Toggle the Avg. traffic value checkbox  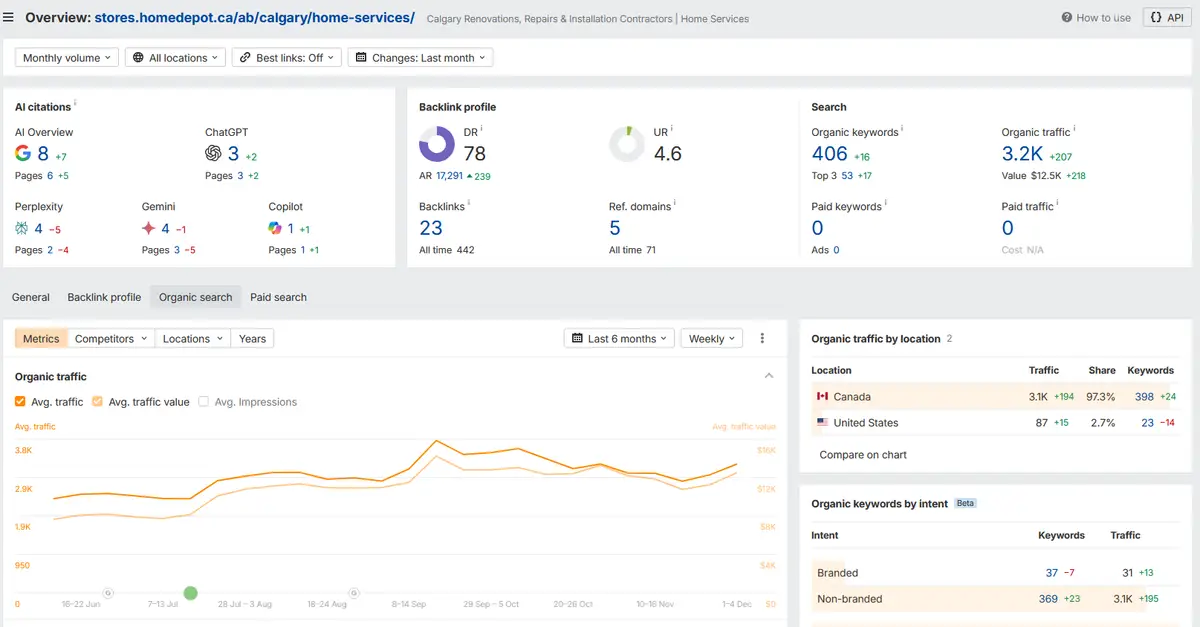pyautogui.click(x=97, y=402)
